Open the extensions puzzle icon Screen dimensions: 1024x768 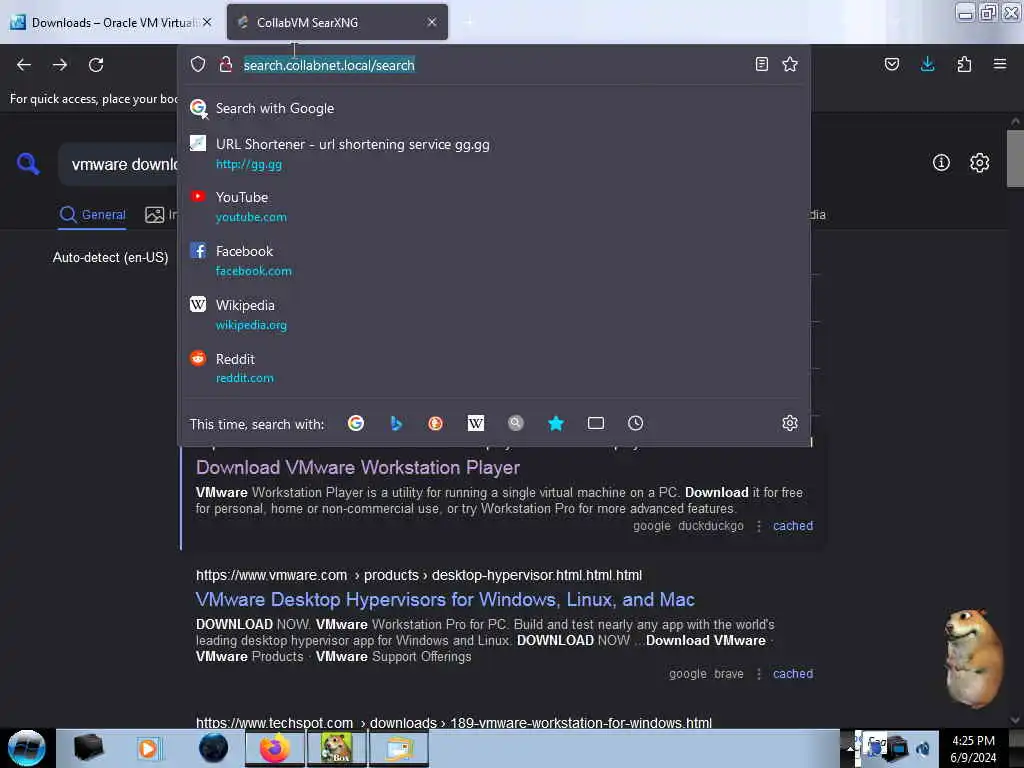tap(964, 64)
